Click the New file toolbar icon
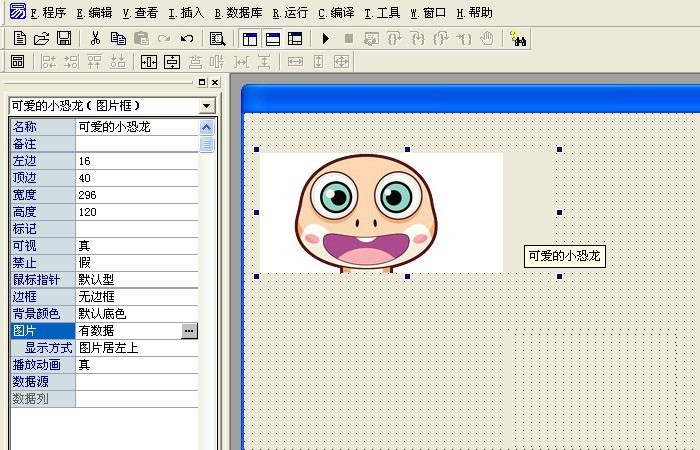The image size is (700, 450). 19,39
